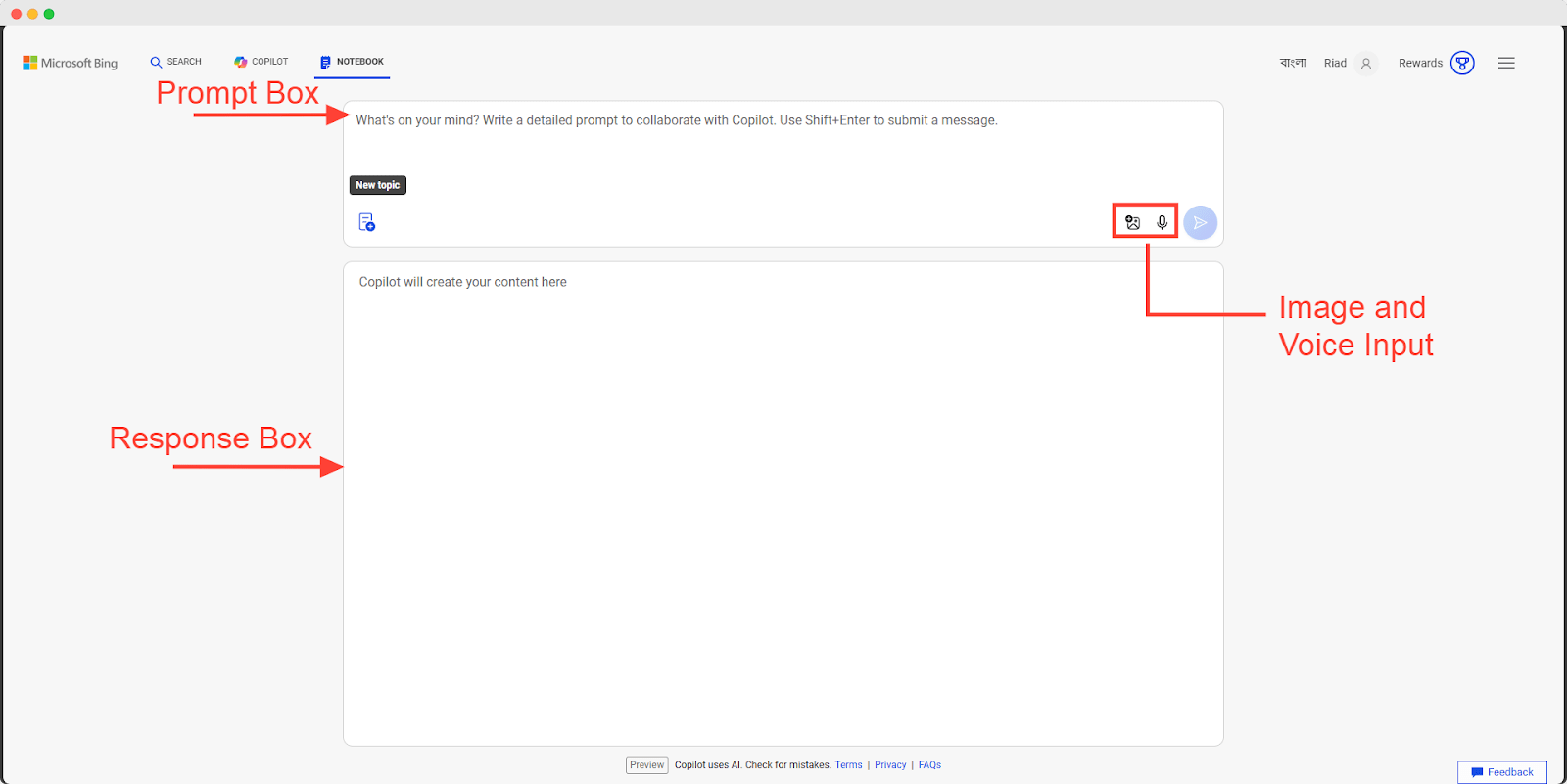Click the Preview badge in the footer
The width and height of the screenshot is (1567, 784).
pos(646,765)
